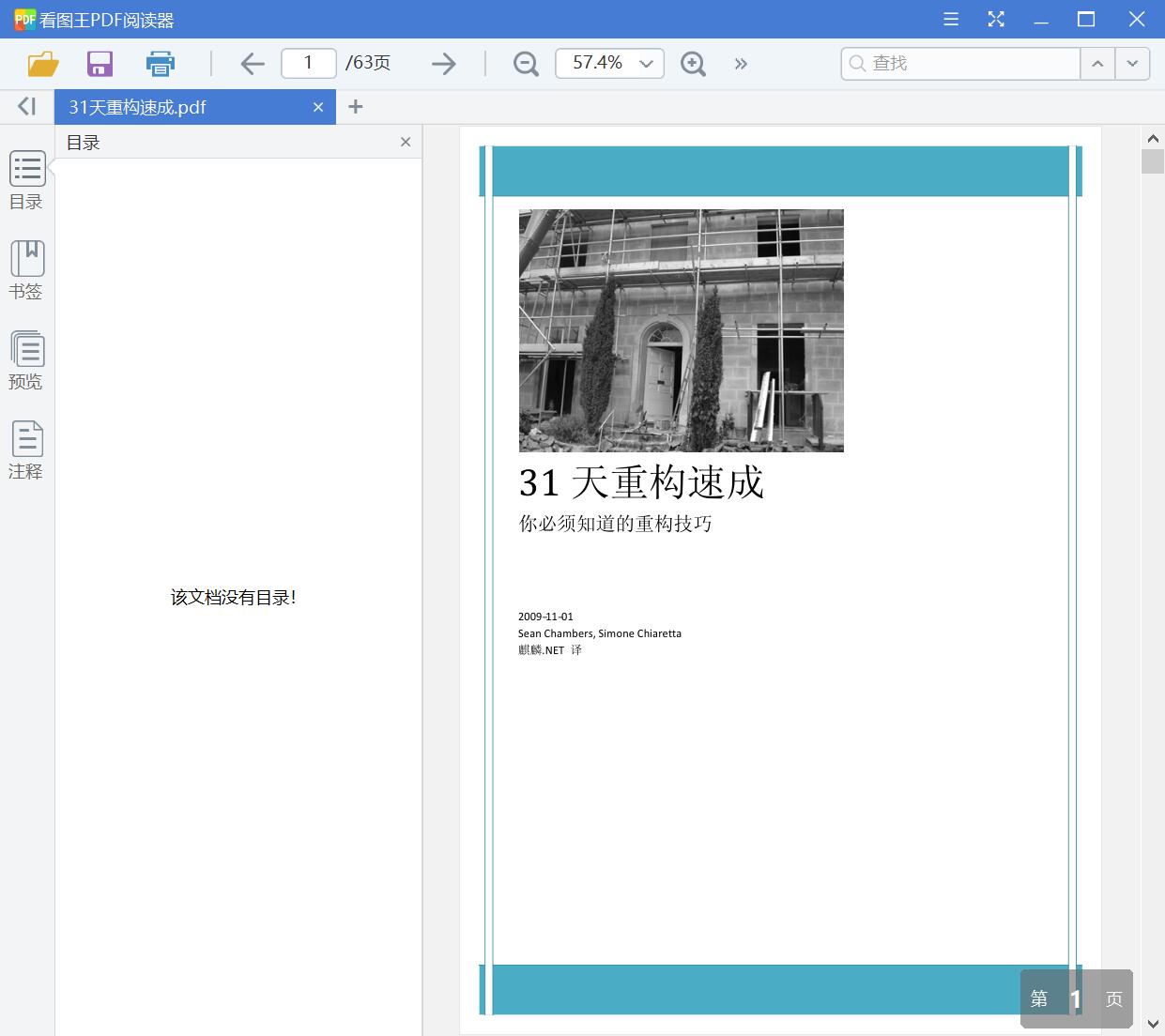
Task: Open a new tab with the plus
Action: click(355, 106)
